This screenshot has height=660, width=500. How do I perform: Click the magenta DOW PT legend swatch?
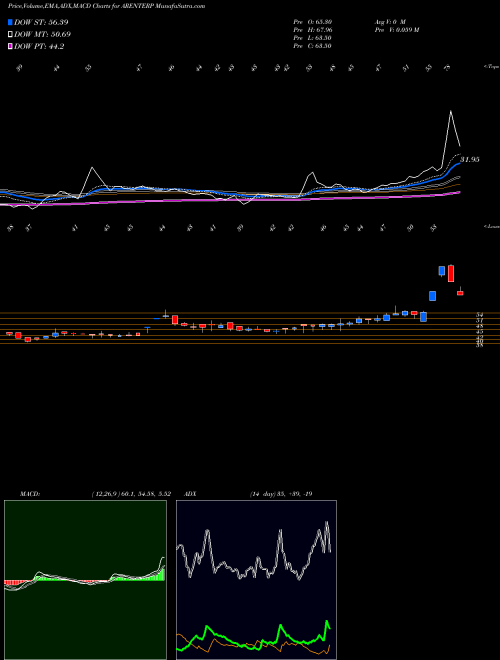pos(11,47)
